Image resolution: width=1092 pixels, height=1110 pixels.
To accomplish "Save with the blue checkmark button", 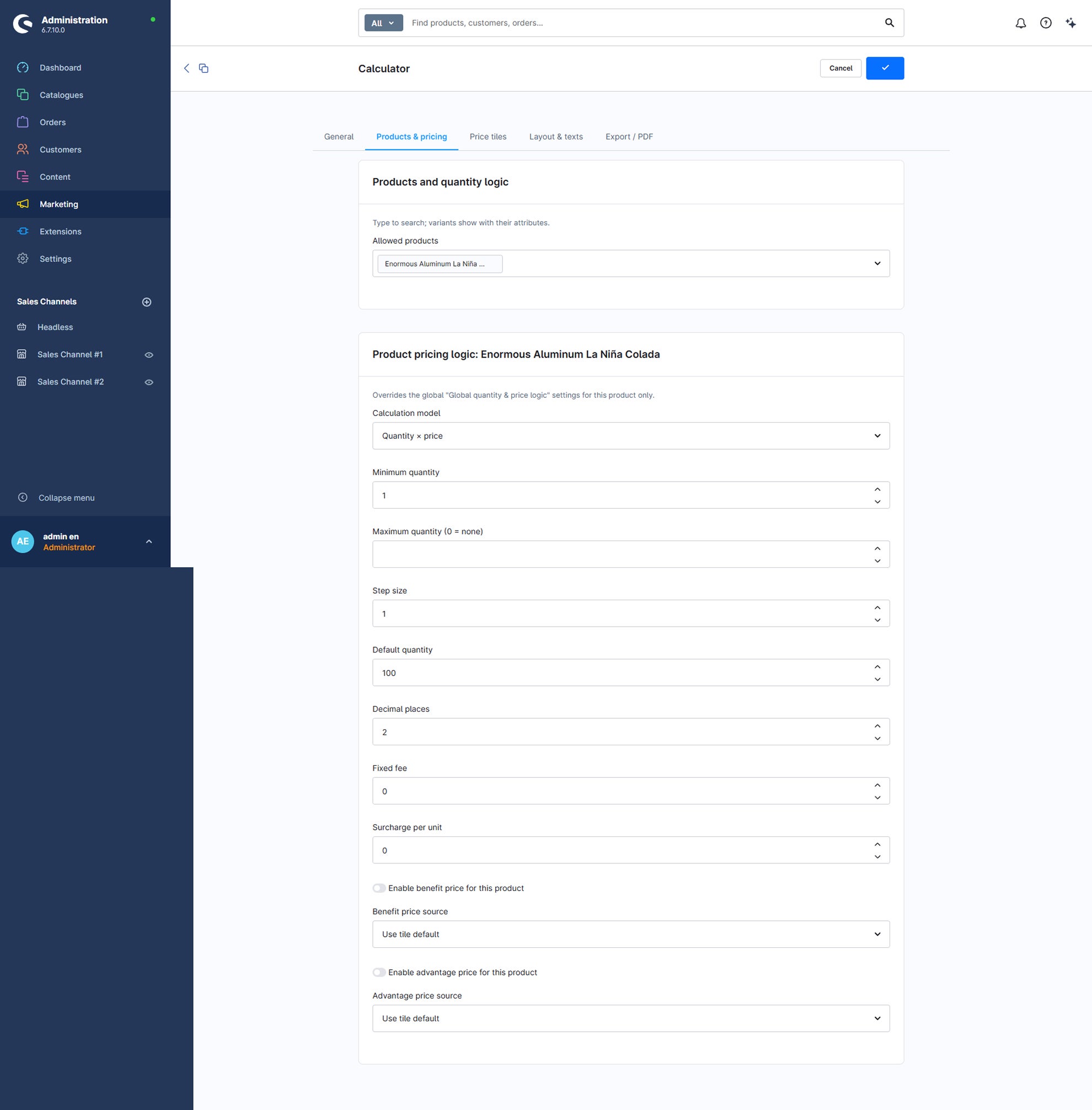I will pos(885,68).
